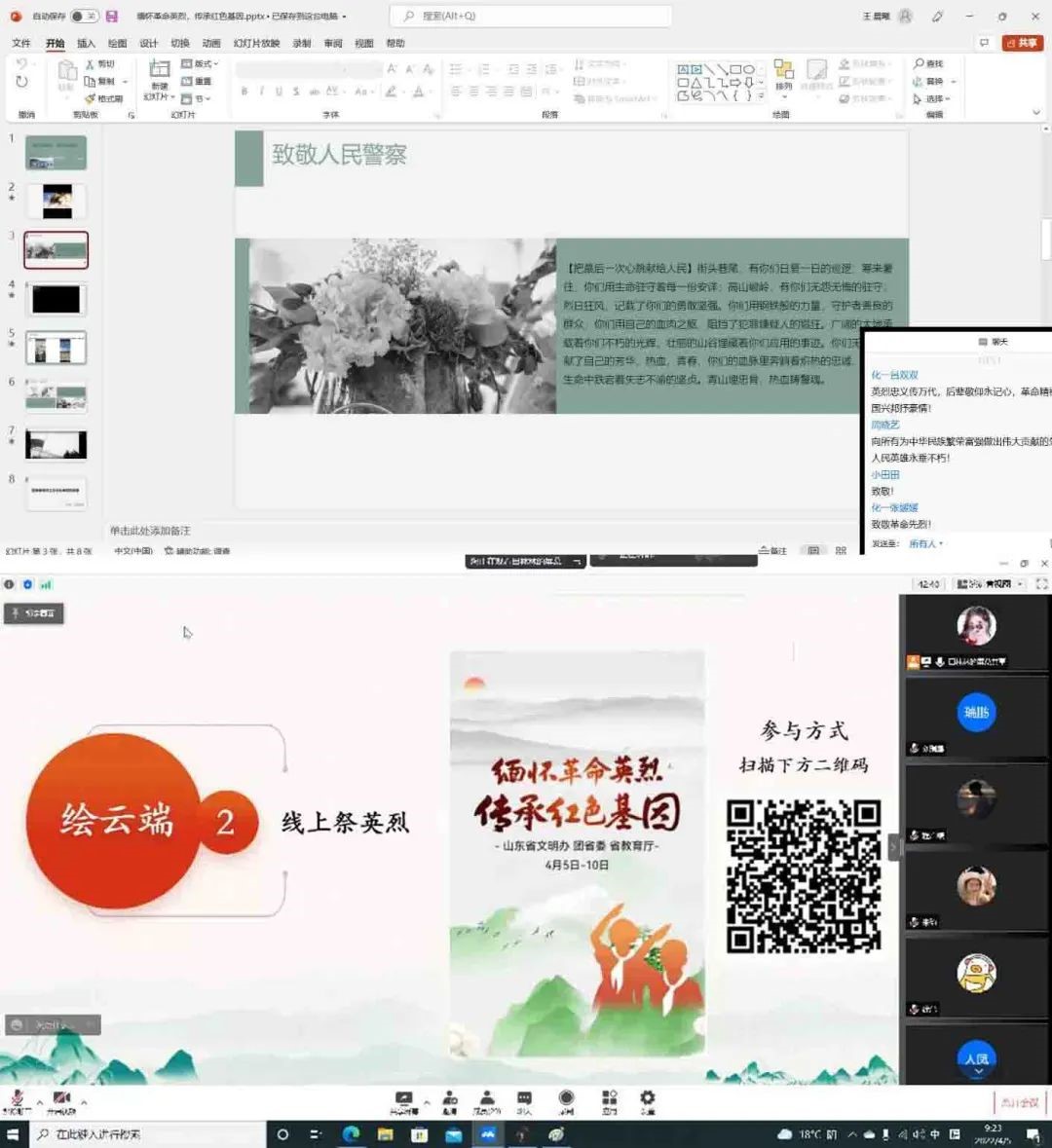
Task: Collapse the ribbon with the chevron arrow
Action: coord(1035,113)
